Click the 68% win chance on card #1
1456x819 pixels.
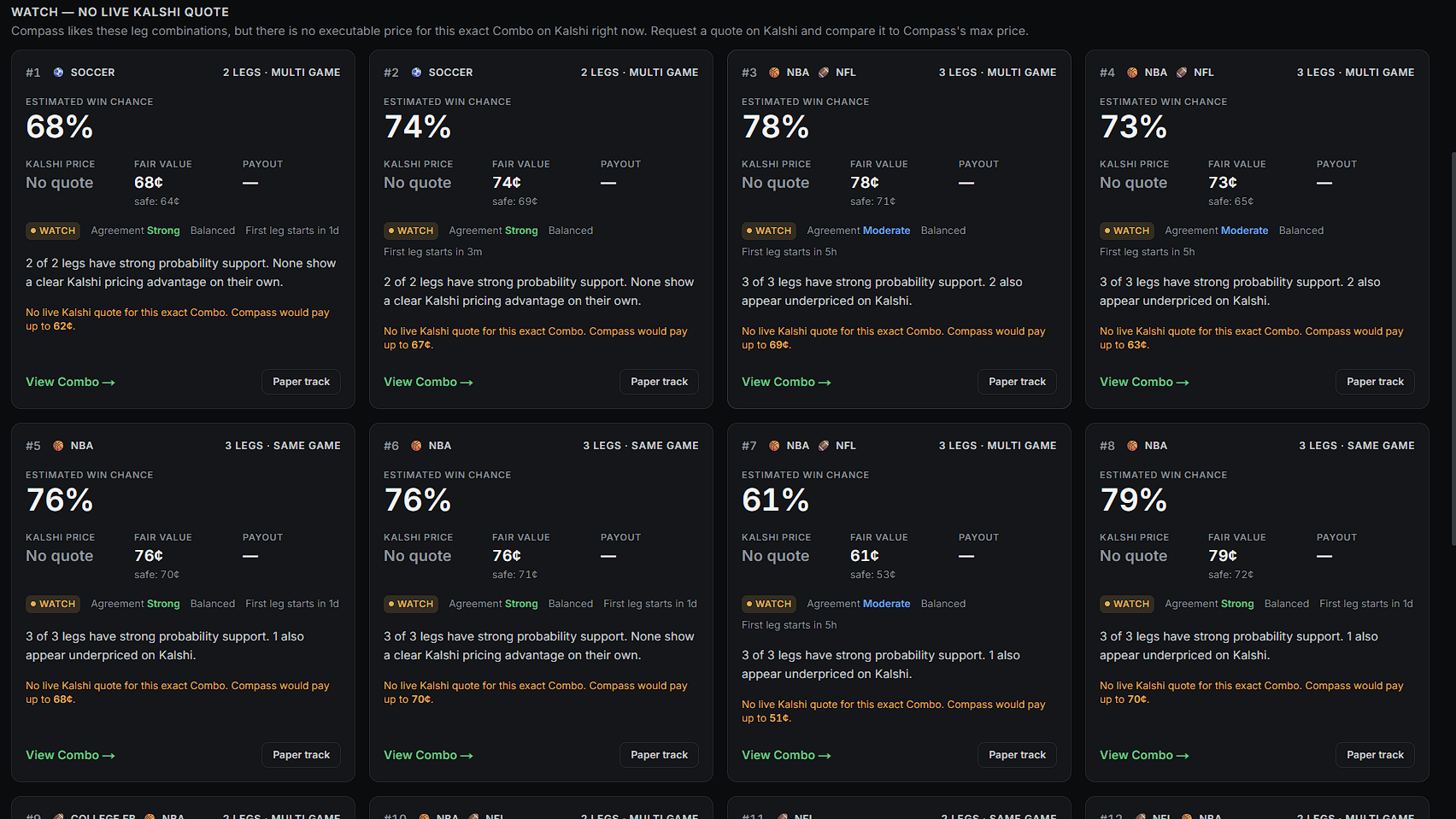(x=60, y=127)
